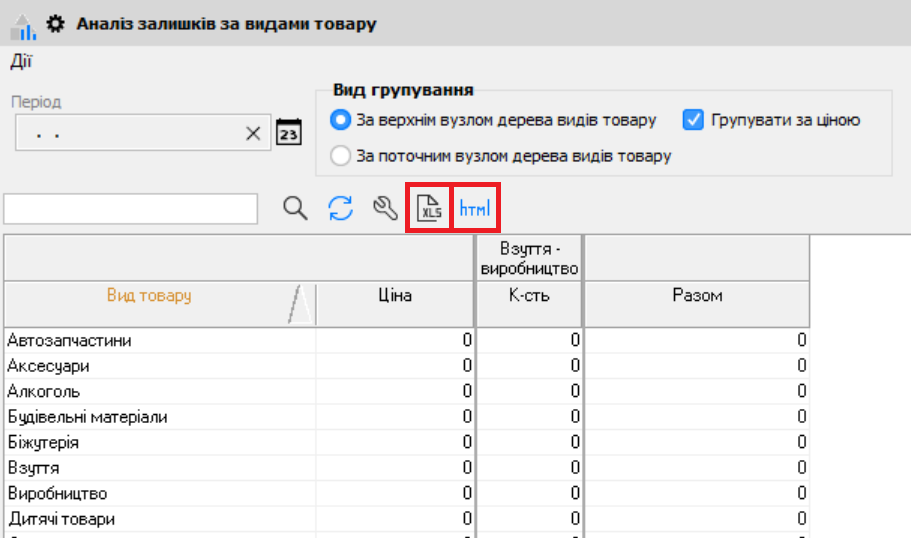This screenshot has width=911, height=538.
Task: Refresh the report with blue arrows icon
Action: [340, 208]
